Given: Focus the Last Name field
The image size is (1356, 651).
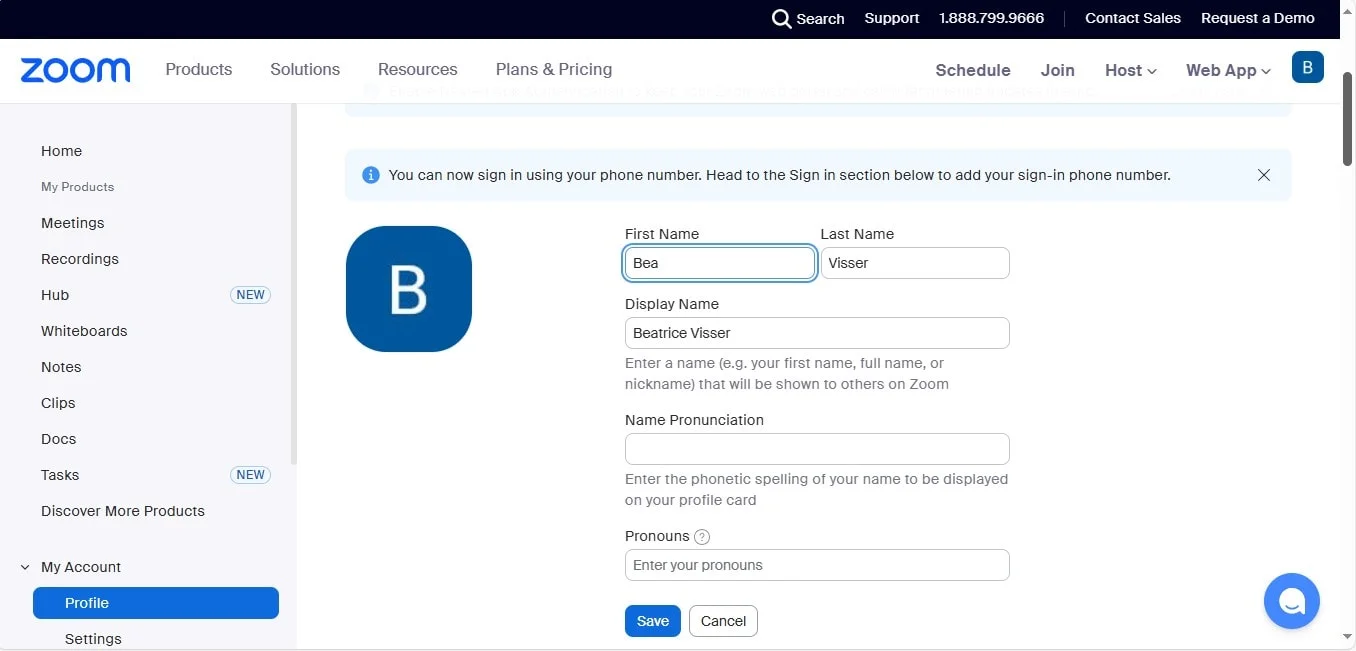Looking at the screenshot, I should pos(915,263).
